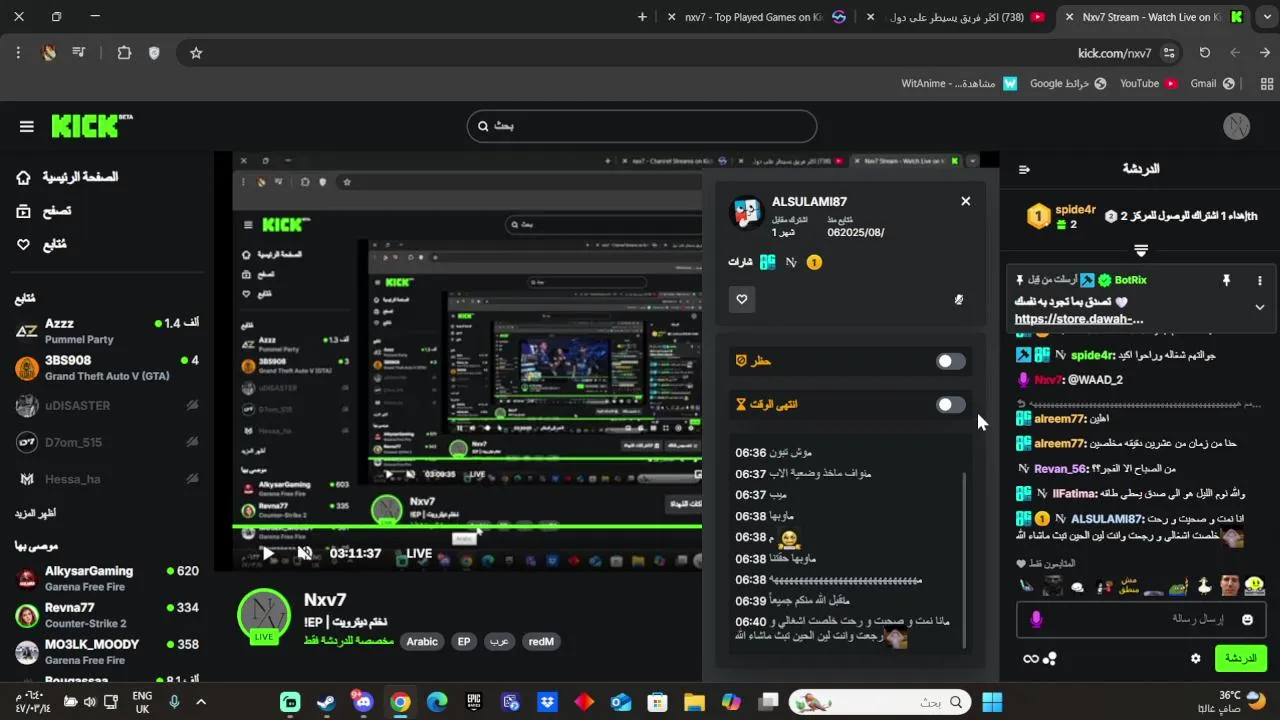Expand the gift leaderboard chevron
The height and width of the screenshot is (720, 1280).
click(1141, 250)
